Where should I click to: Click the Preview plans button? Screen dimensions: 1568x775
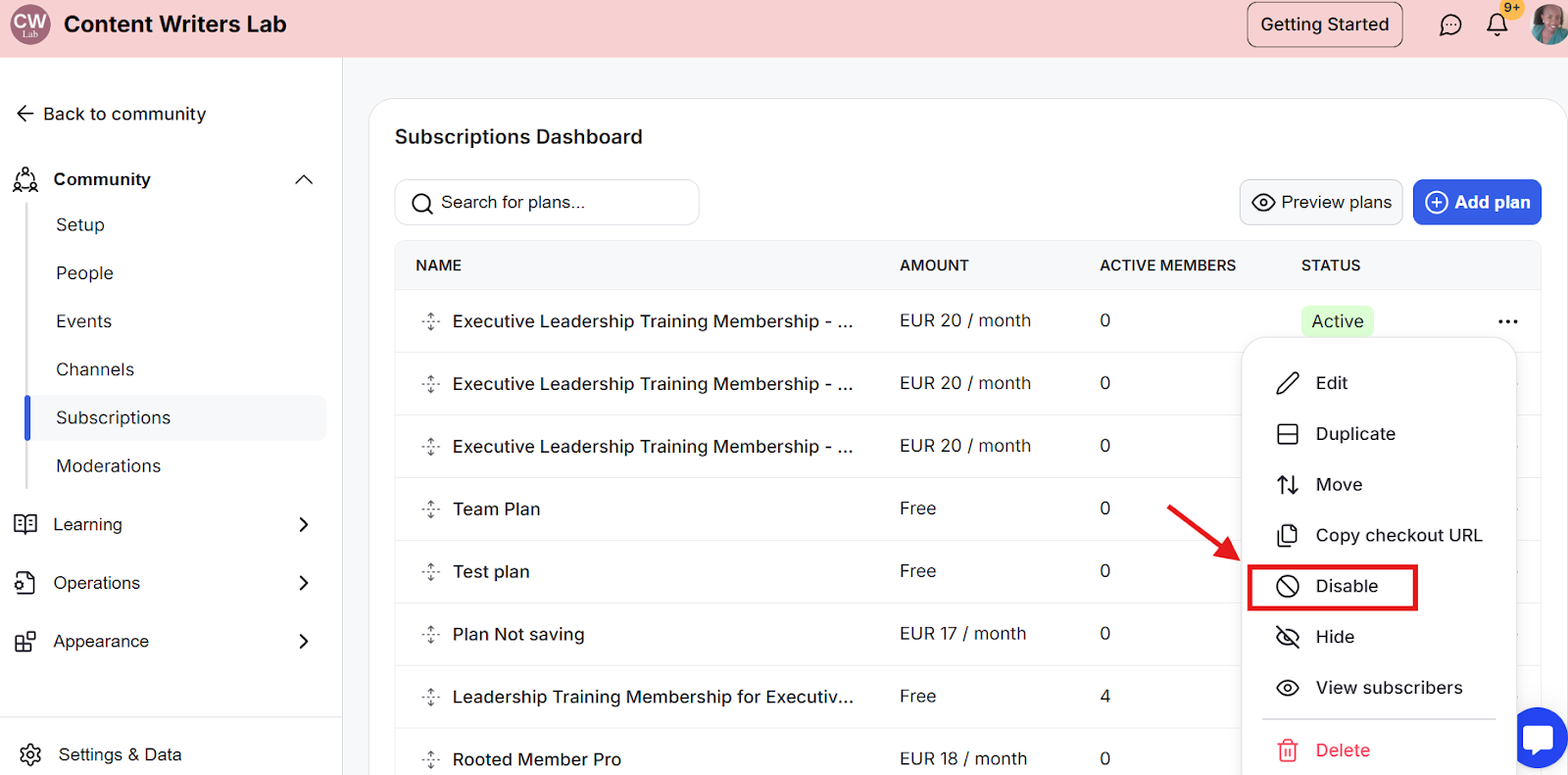click(x=1320, y=202)
